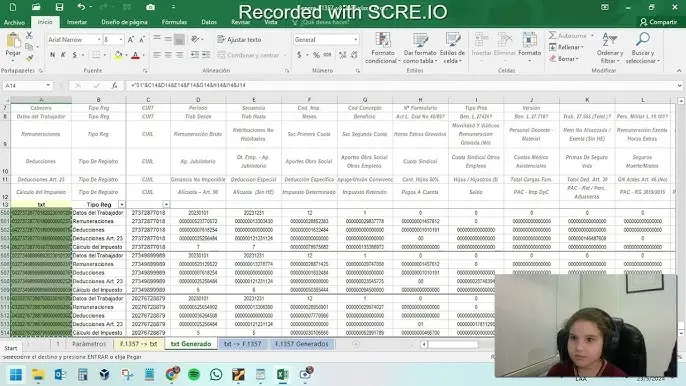Click Eliminar cells icon
Screen dimensions: 686x386
[504, 45]
